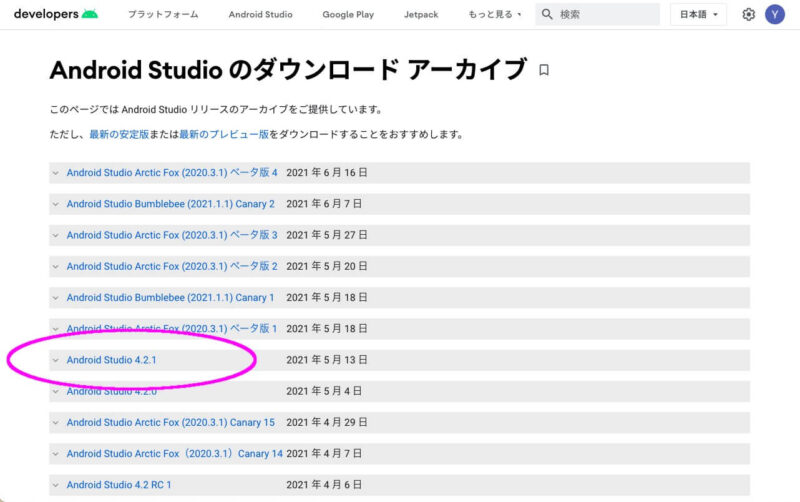Expand chevron for Arctic Fox ベータ版 3
This screenshot has height=502, width=800.
tap(56, 235)
